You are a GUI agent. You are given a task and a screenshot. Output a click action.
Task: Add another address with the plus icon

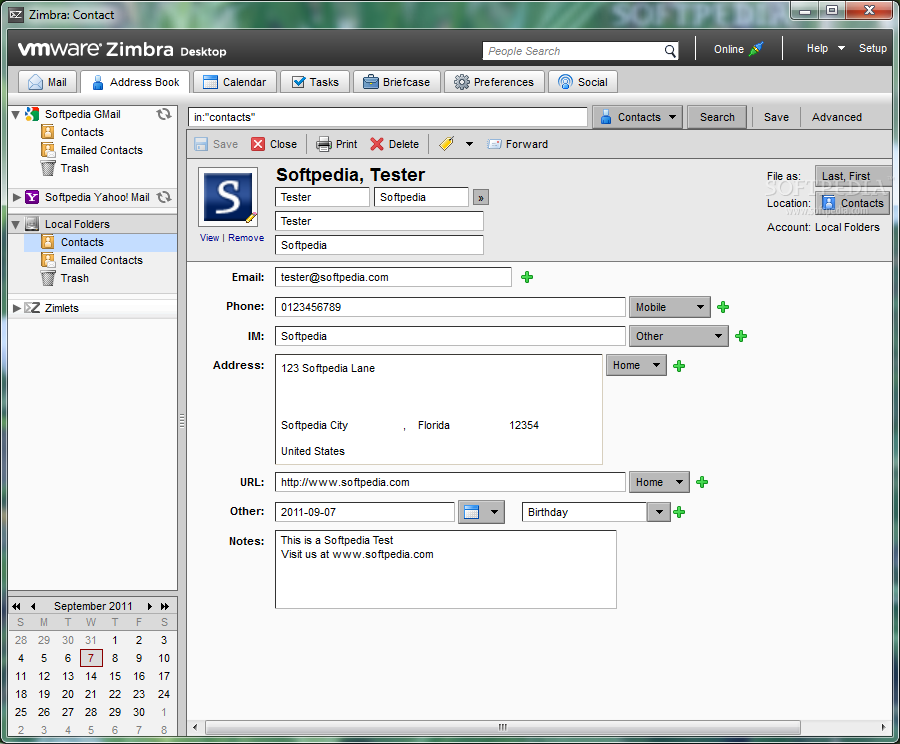coord(679,366)
